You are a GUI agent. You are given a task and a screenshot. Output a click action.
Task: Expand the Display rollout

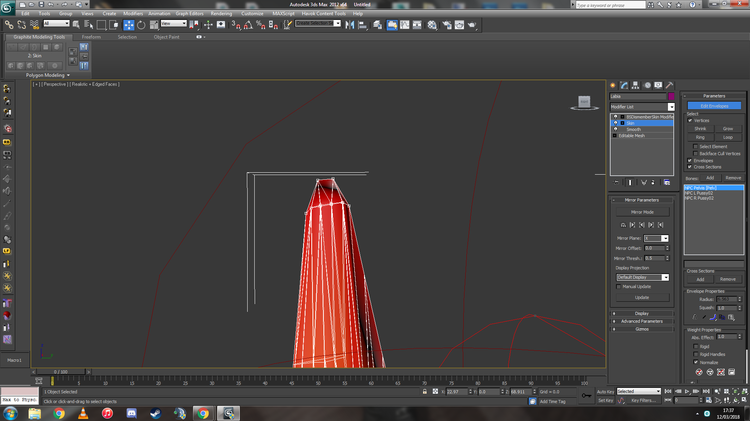pos(642,313)
